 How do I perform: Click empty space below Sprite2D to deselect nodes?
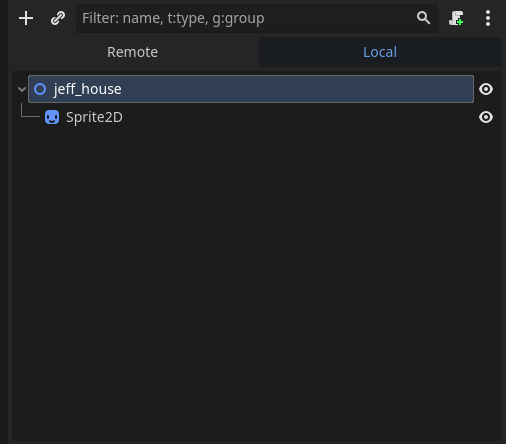click(257, 283)
